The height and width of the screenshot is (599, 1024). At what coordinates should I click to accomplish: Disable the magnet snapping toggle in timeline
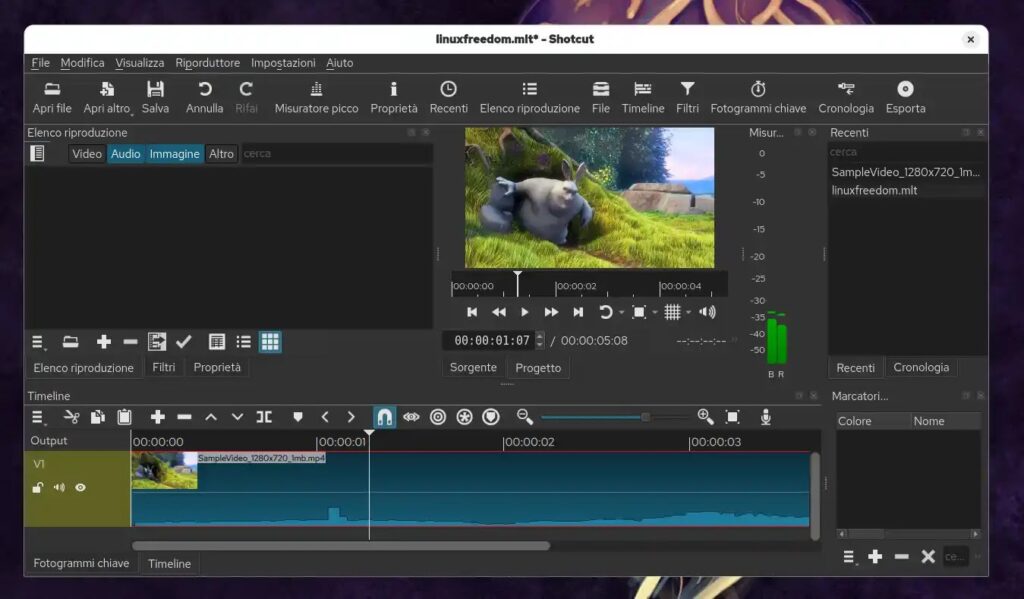click(x=385, y=417)
